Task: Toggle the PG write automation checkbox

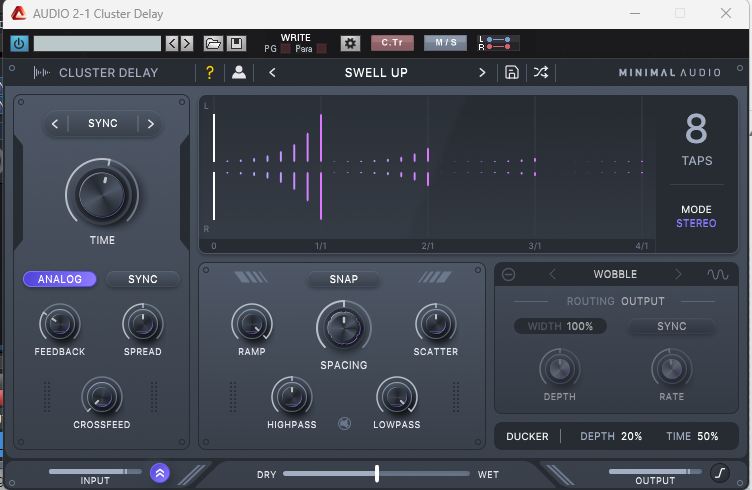Action: [285, 48]
